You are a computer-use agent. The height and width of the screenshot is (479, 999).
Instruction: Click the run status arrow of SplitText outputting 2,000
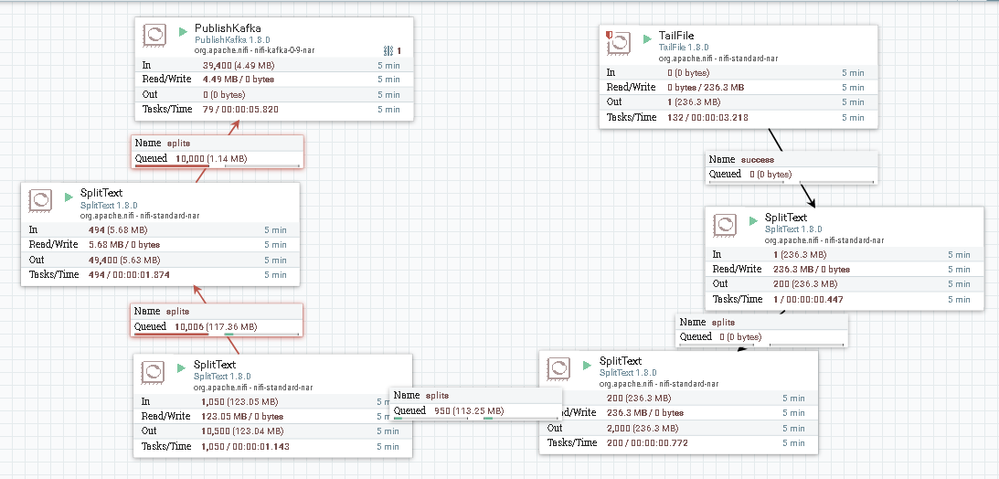[587, 365]
